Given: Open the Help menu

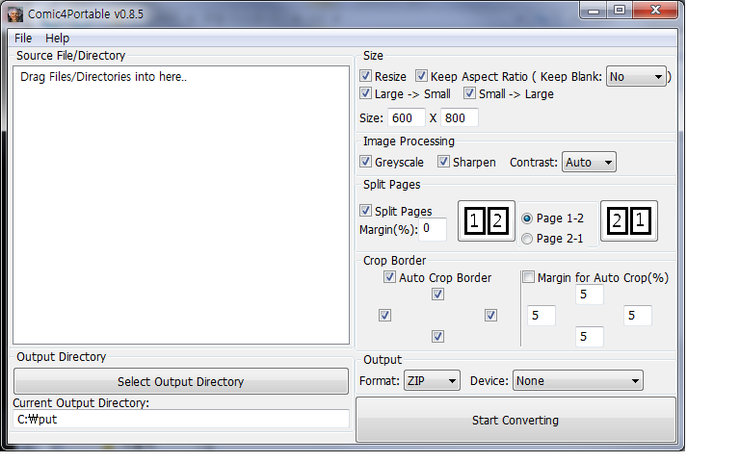Looking at the screenshot, I should tap(57, 38).
